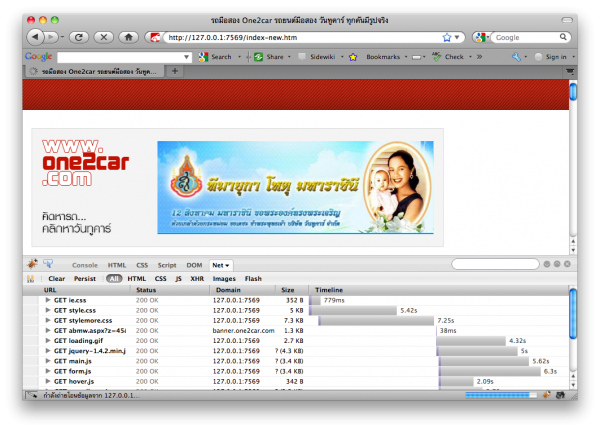Click the spell Check toolbar button

(448, 57)
